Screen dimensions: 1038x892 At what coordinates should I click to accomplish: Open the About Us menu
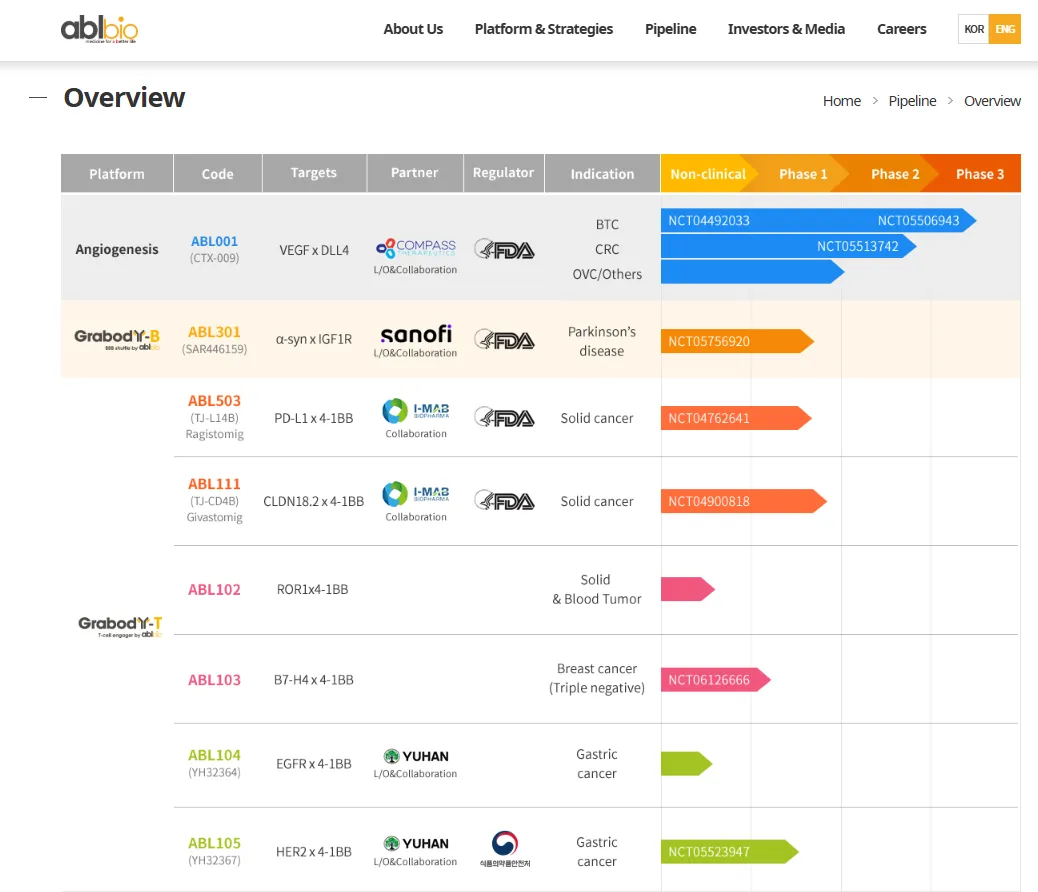(x=413, y=29)
